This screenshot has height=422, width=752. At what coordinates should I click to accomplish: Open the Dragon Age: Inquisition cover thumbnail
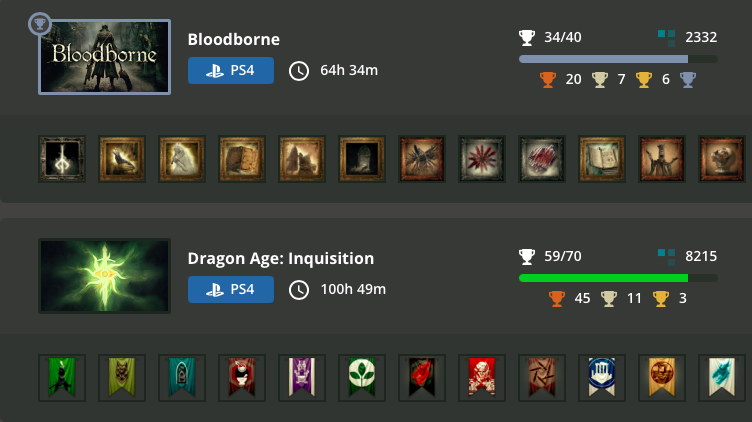pos(104,275)
